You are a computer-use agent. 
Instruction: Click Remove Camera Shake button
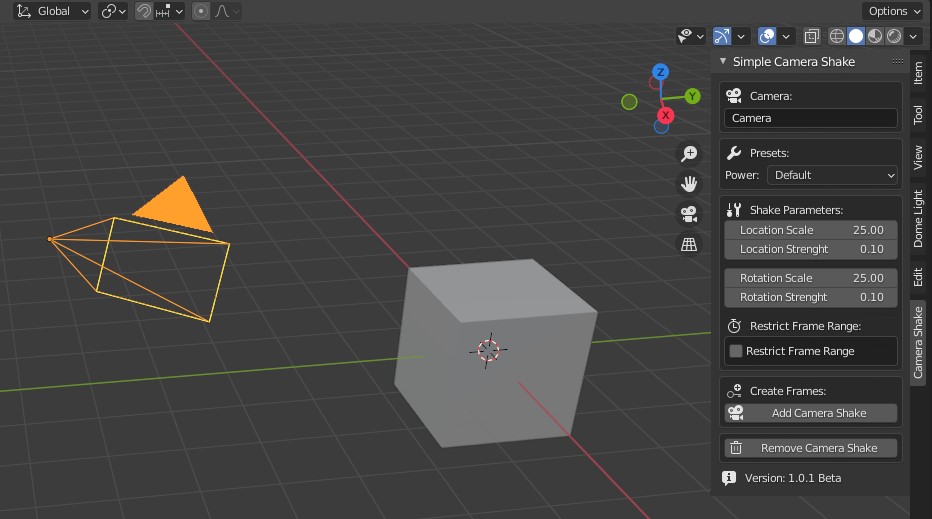pyautogui.click(x=811, y=448)
